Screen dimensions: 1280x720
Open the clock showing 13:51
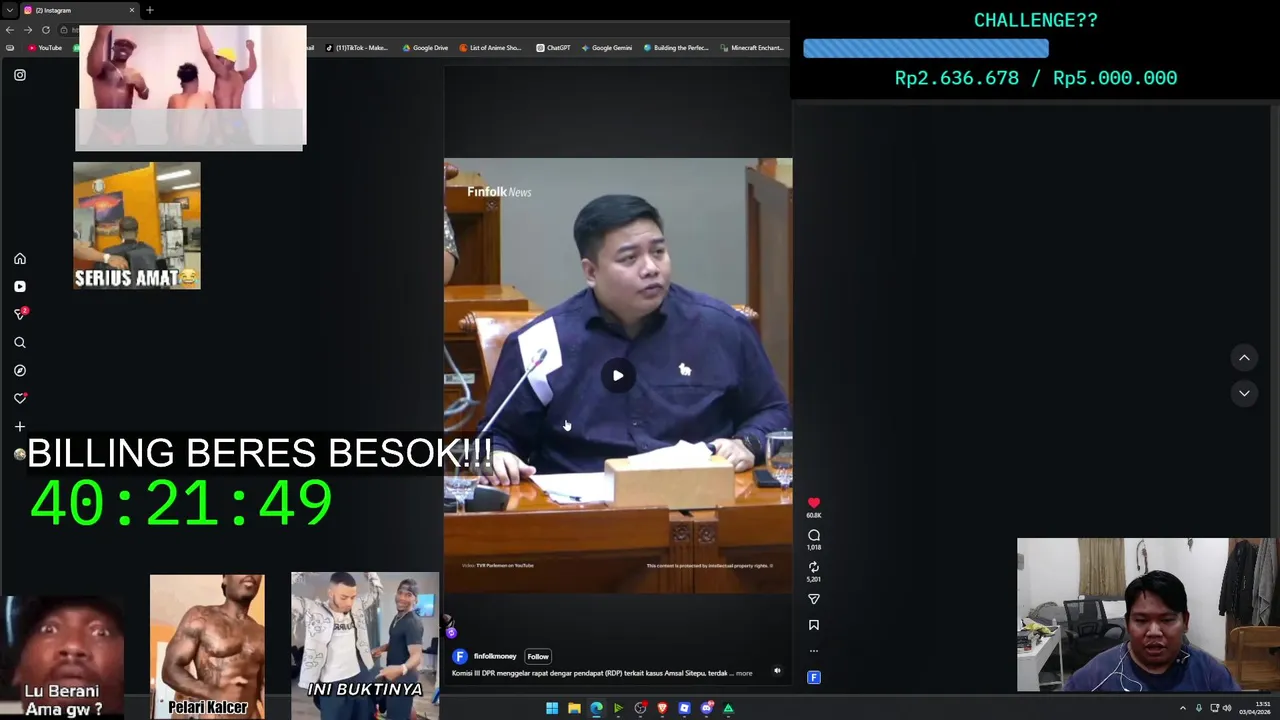[1255, 708]
